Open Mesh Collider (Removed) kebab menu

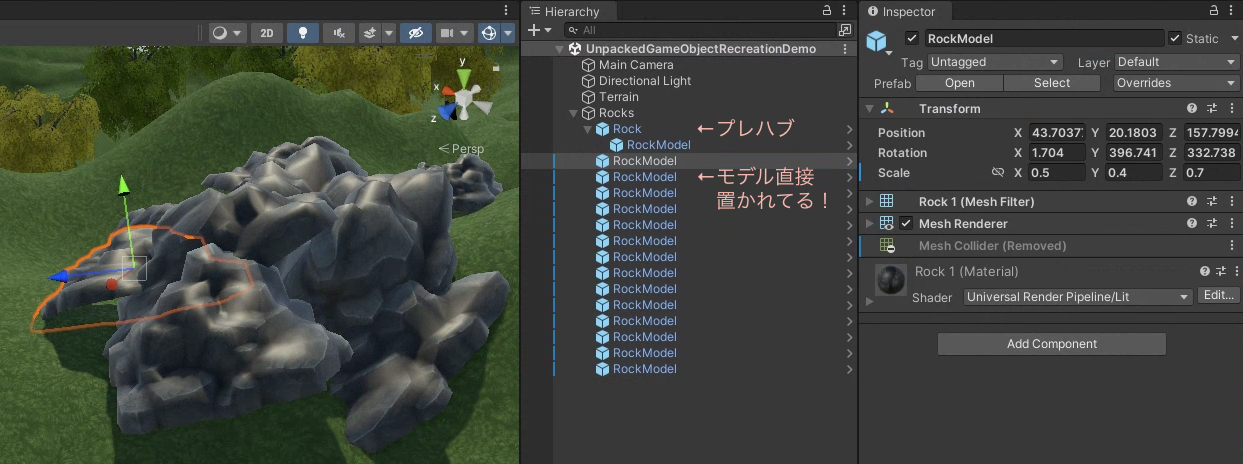(1232, 245)
